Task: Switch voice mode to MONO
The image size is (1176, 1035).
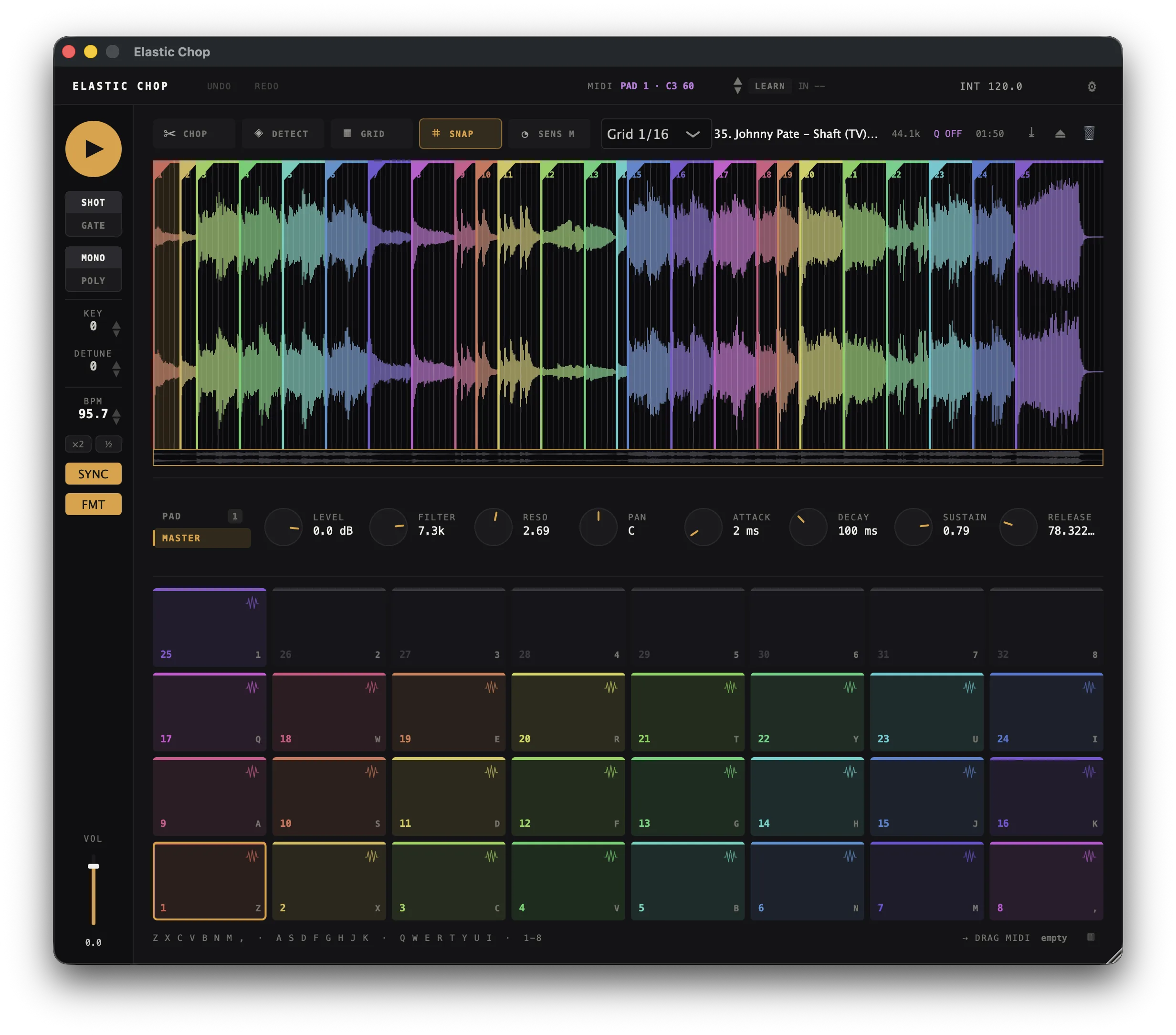Action: click(x=93, y=258)
